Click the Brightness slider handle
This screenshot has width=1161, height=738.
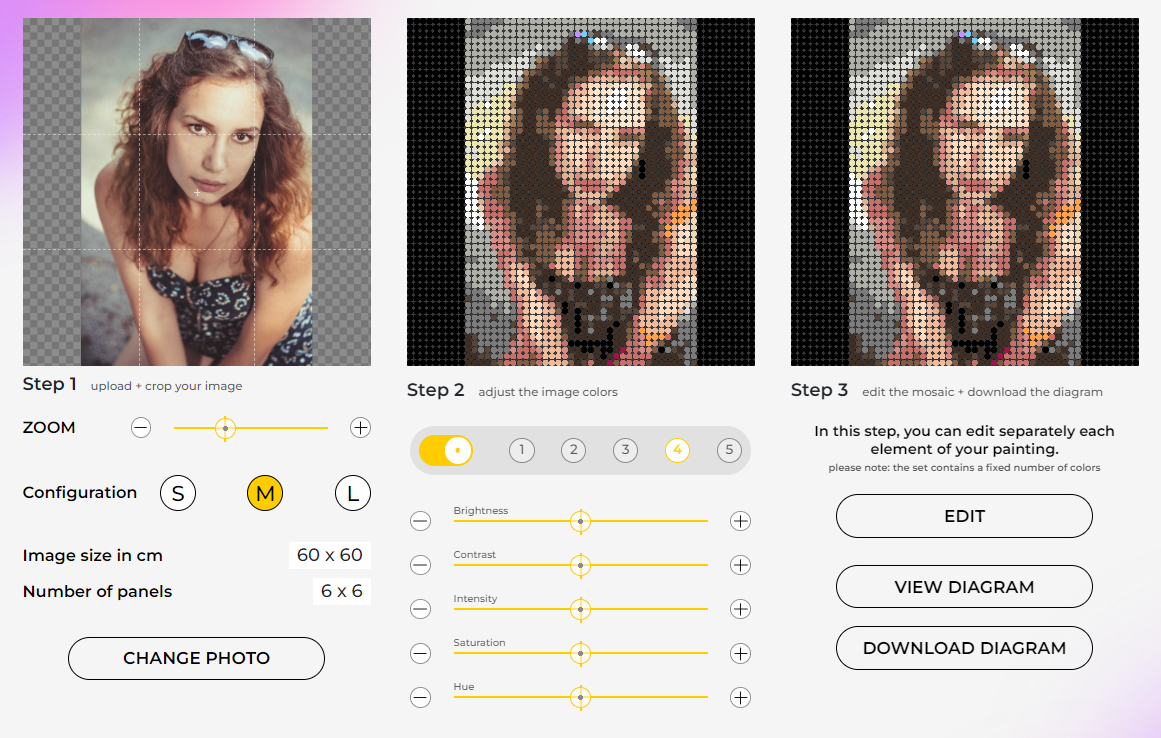(x=580, y=521)
